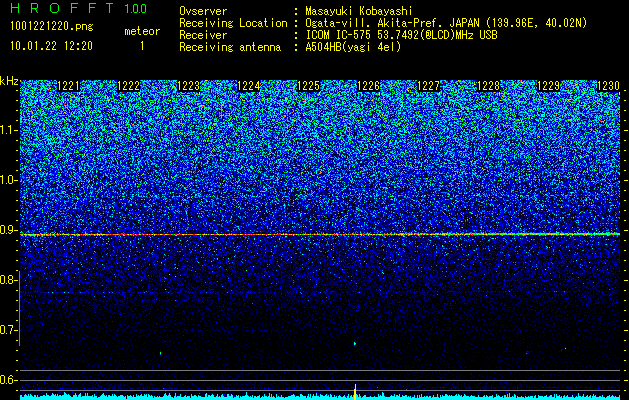Click the 1229 time marker

point(548,86)
